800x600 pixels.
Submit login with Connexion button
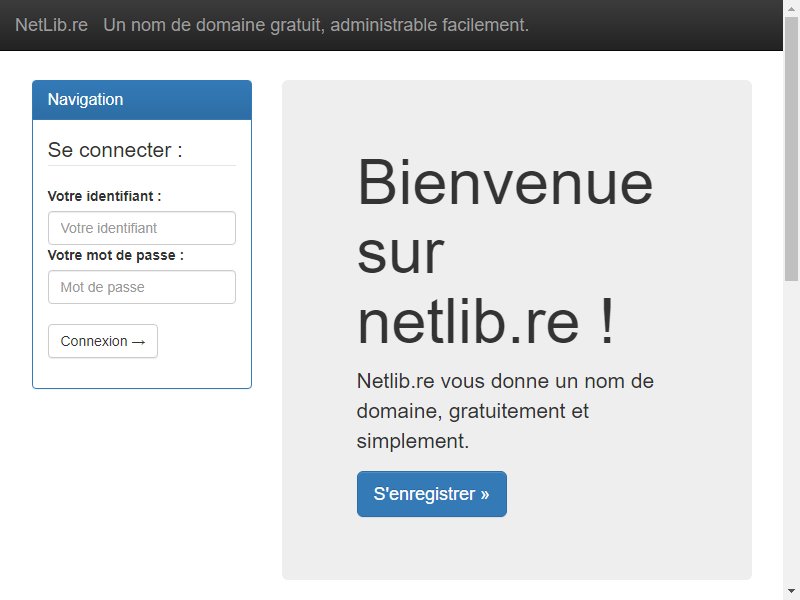click(103, 341)
